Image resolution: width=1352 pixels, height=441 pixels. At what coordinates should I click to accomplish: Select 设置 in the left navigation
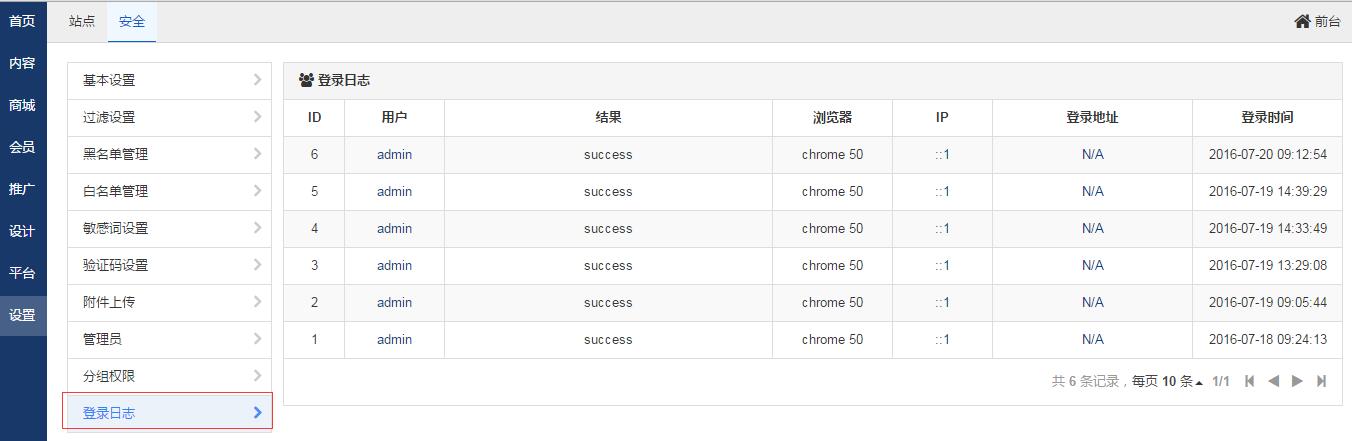(22, 315)
